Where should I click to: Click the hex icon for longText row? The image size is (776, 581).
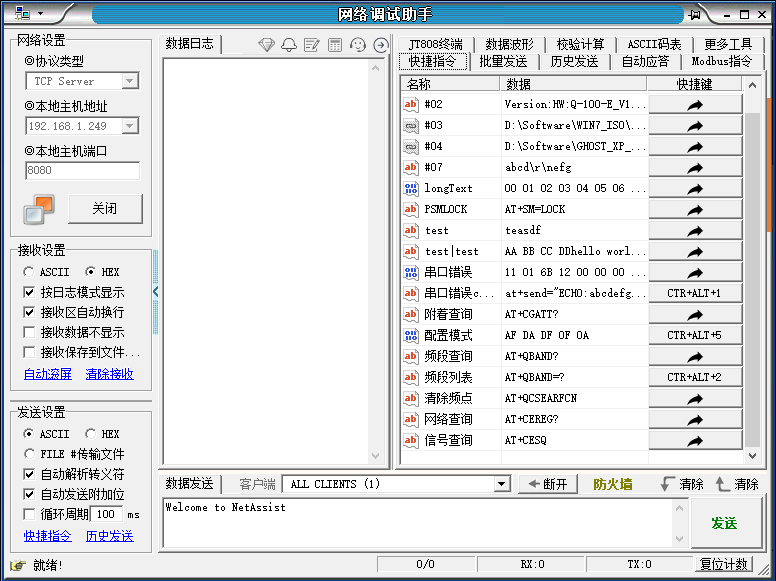[411, 189]
